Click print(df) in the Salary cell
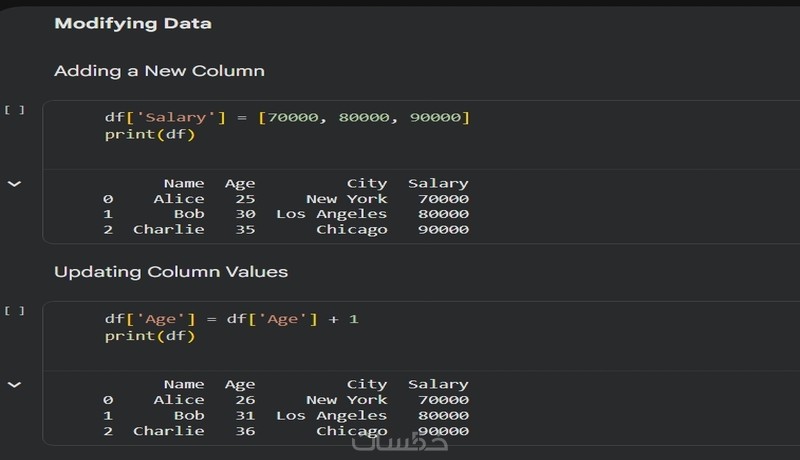 click(x=150, y=134)
